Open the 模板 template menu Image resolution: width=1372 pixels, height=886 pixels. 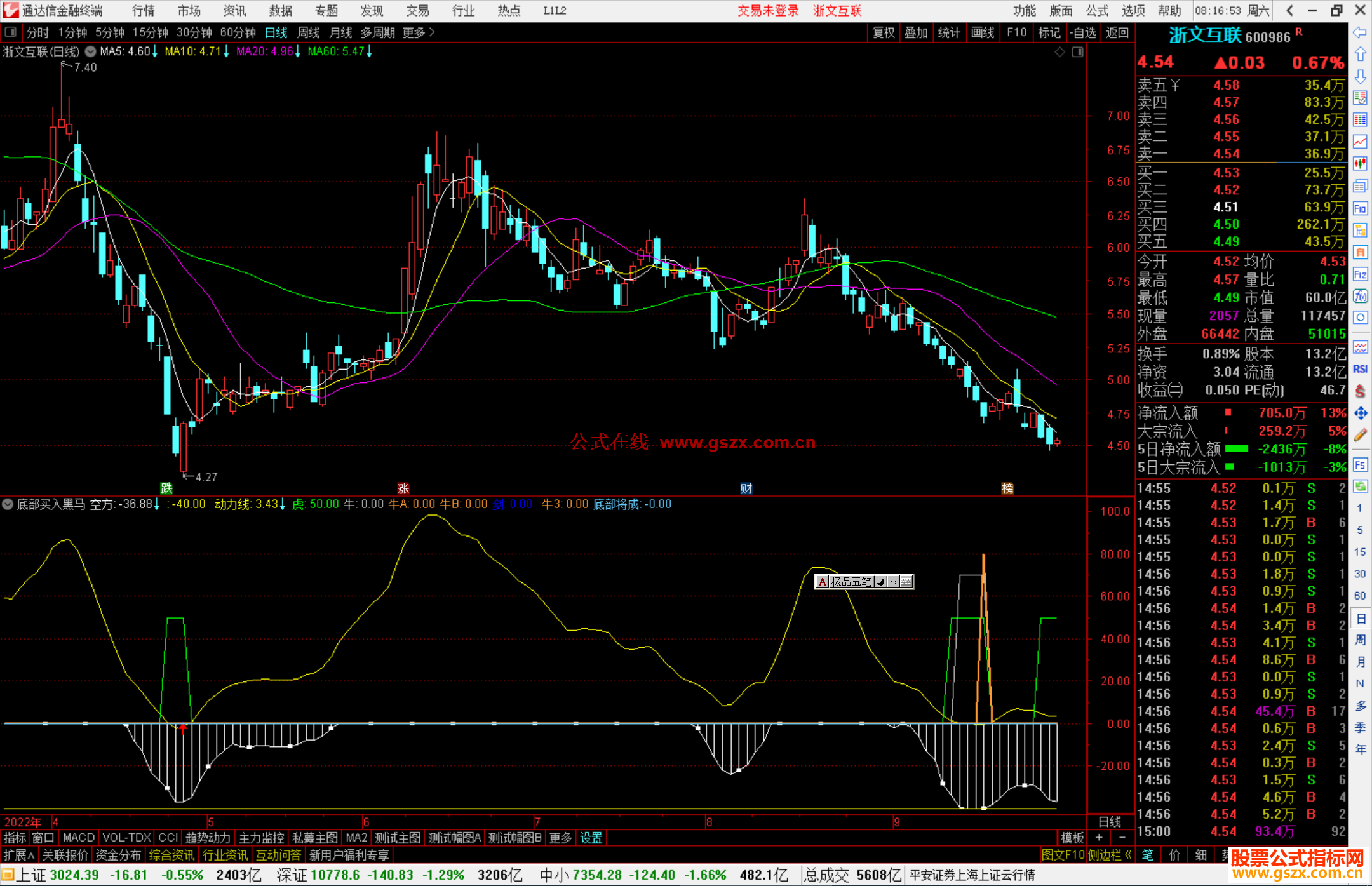(x=1072, y=838)
